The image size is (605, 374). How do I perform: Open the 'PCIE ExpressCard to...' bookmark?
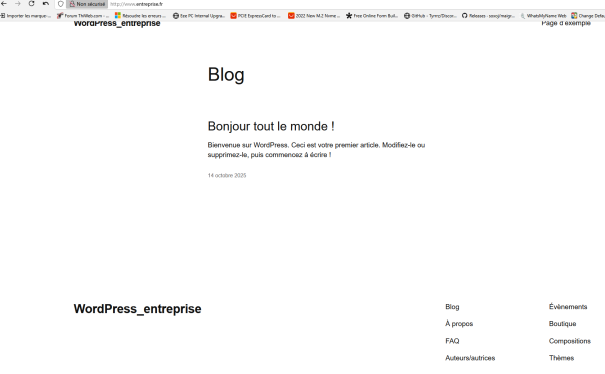(255, 16)
